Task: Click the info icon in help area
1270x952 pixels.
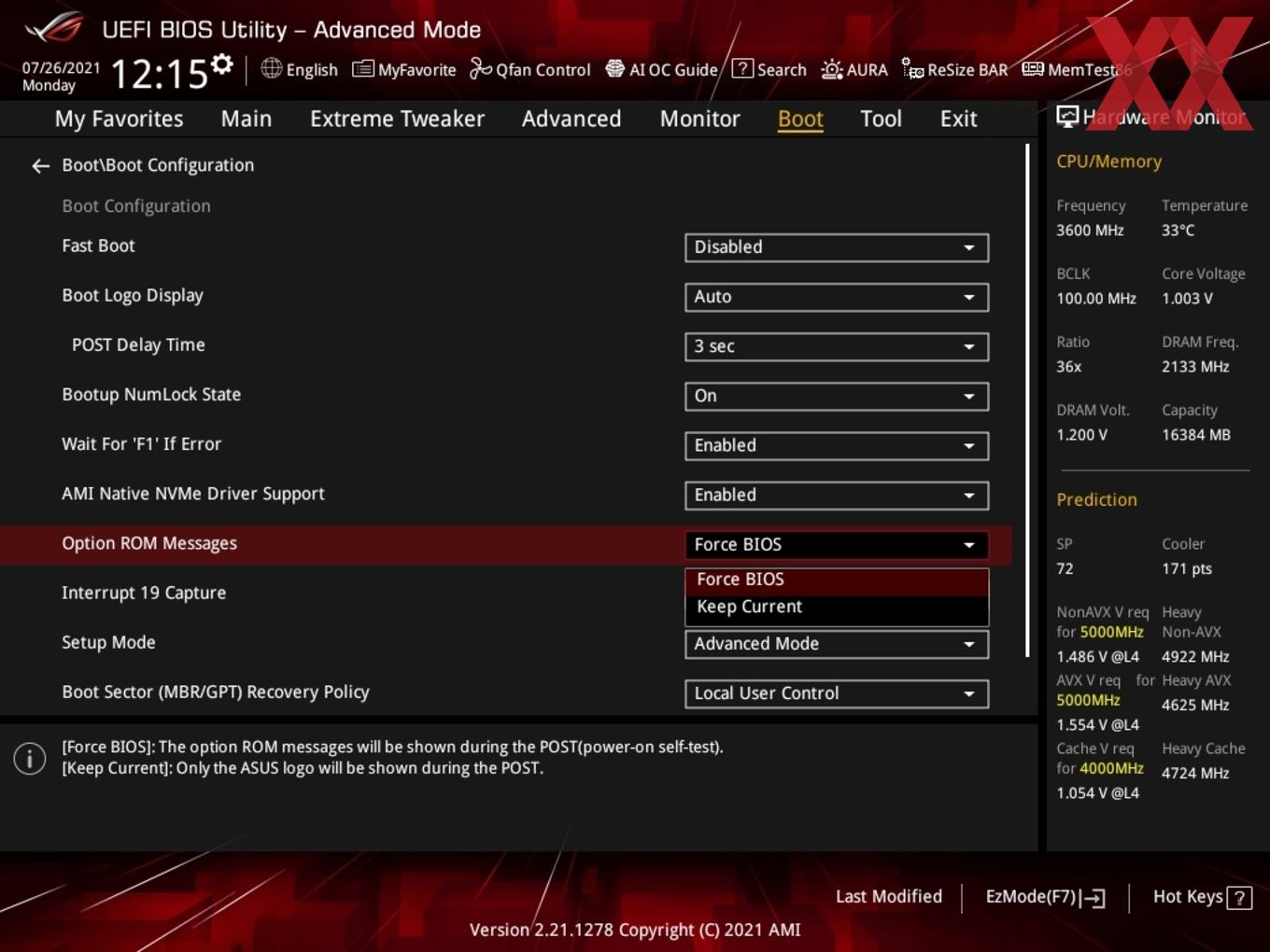Action: click(x=30, y=759)
